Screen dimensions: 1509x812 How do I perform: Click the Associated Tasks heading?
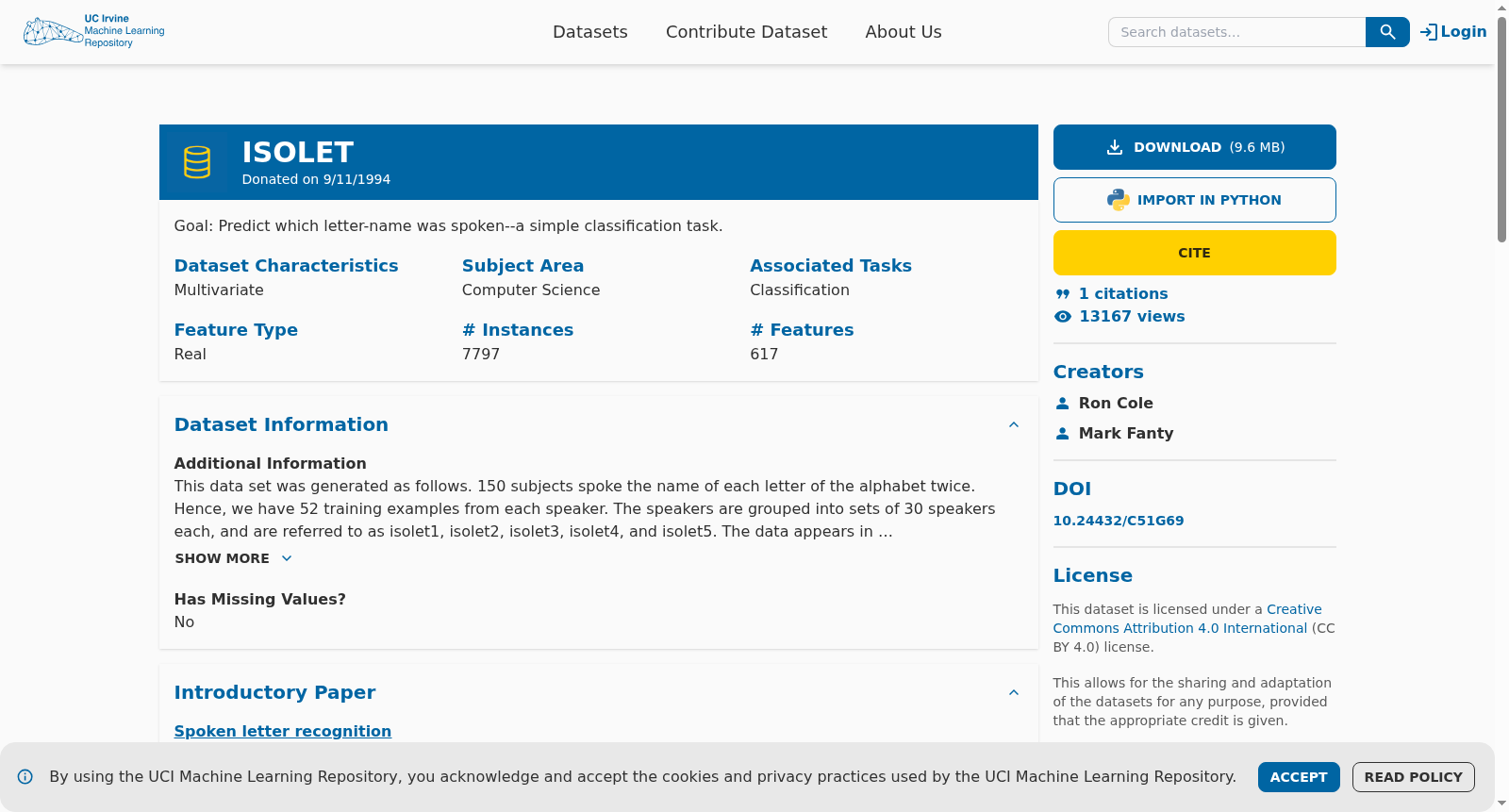[831, 266]
